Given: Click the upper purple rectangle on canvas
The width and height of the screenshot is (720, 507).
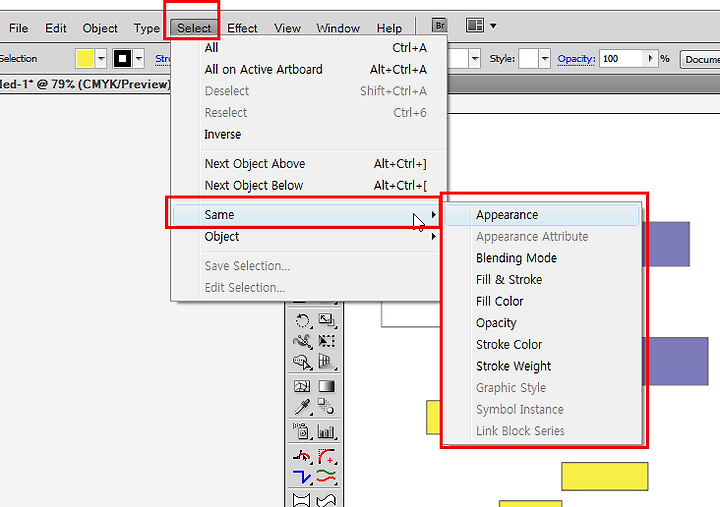Looking at the screenshot, I should [666, 244].
